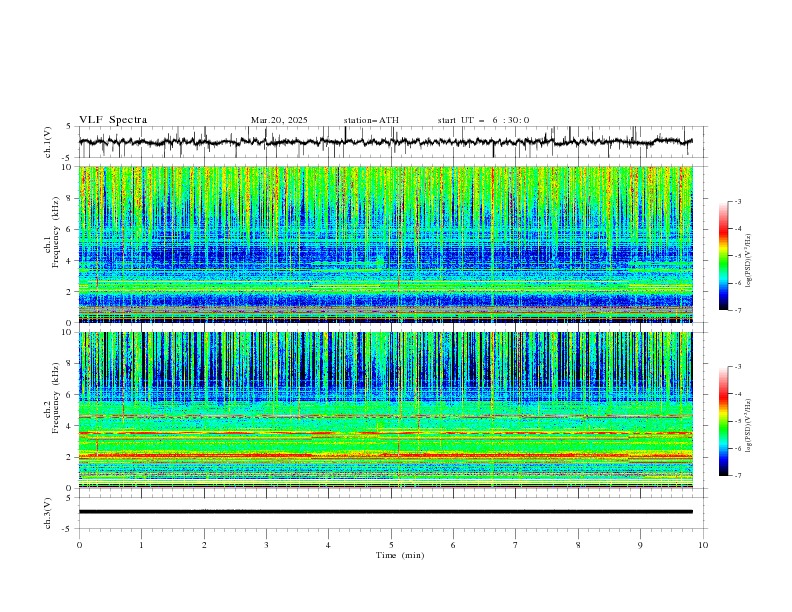Click the "6" kHz tick on ch.2 frequency axis
The width and height of the screenshot is (792, 612).
tap(70, 395)
